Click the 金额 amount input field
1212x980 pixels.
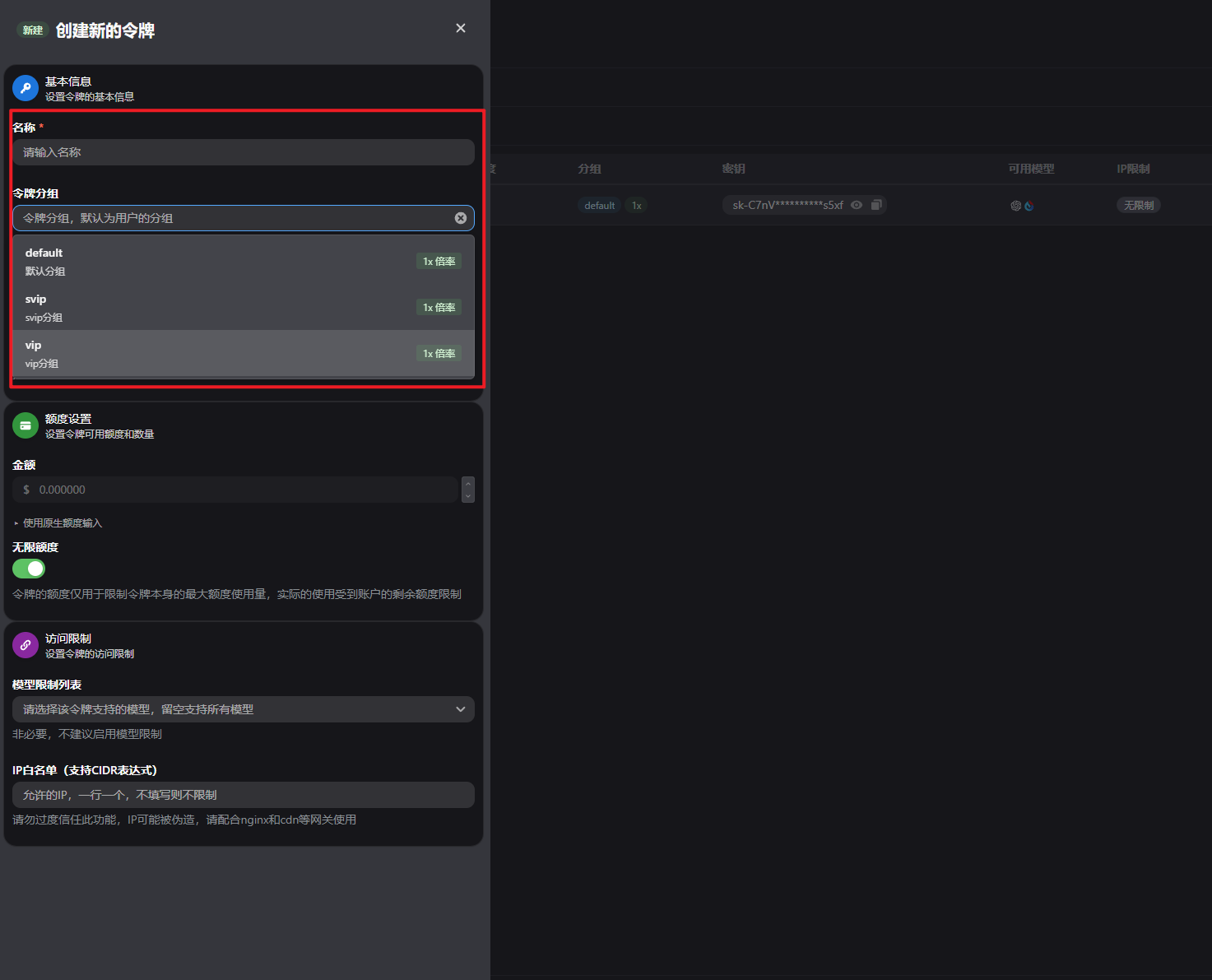235,490
